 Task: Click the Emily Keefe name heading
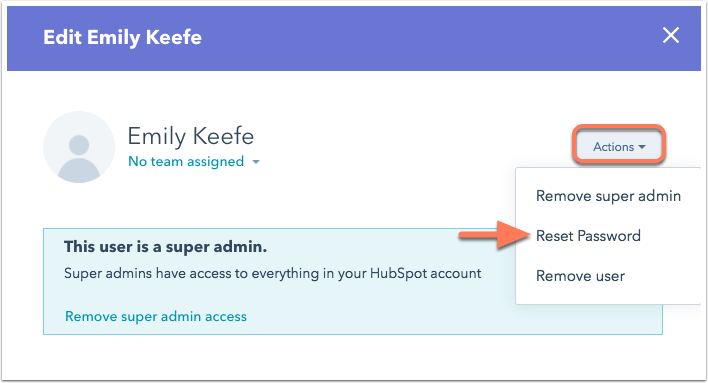(191, 136)
